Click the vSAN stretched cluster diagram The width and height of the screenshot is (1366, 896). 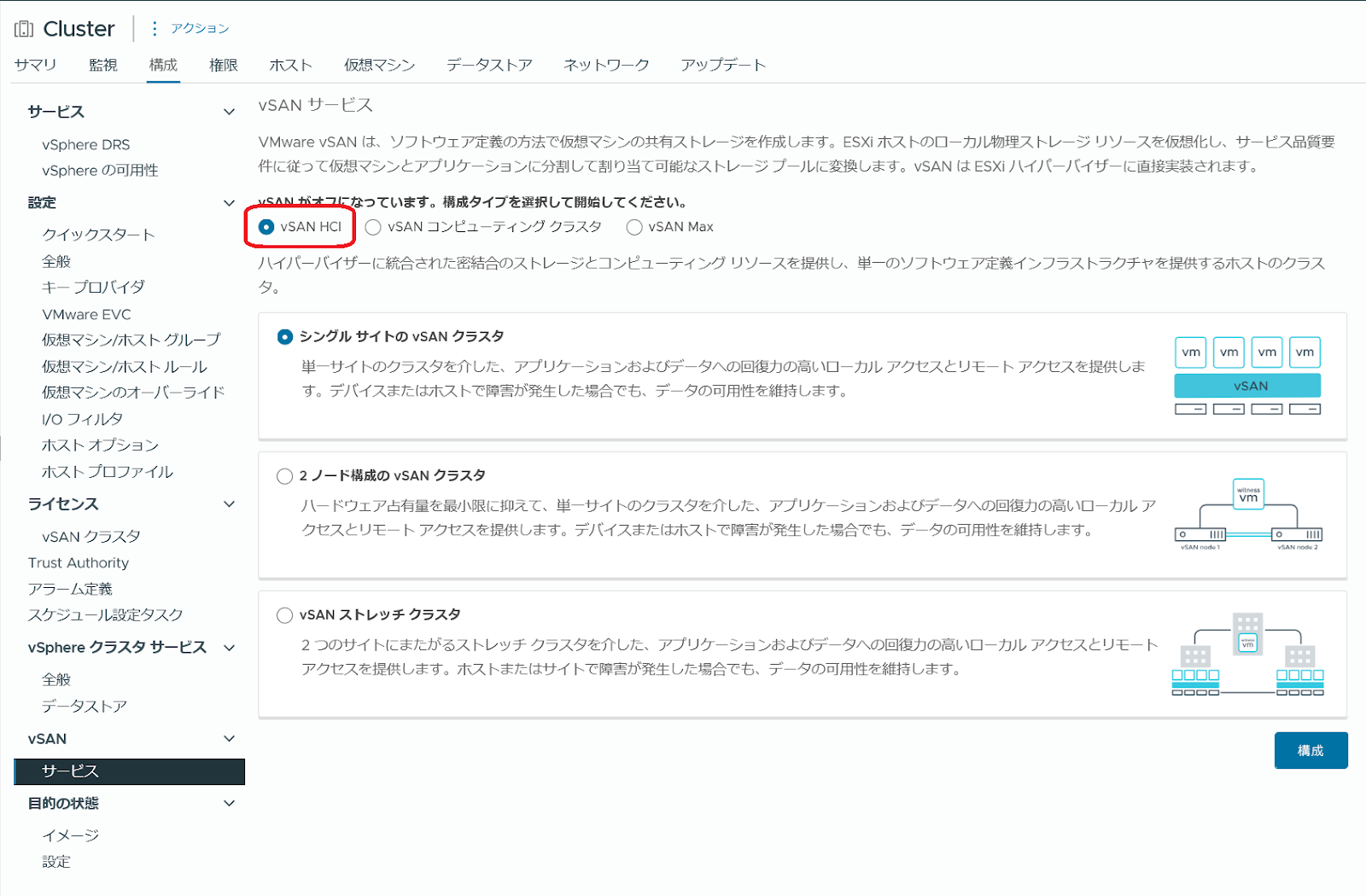pos(1248,655)
